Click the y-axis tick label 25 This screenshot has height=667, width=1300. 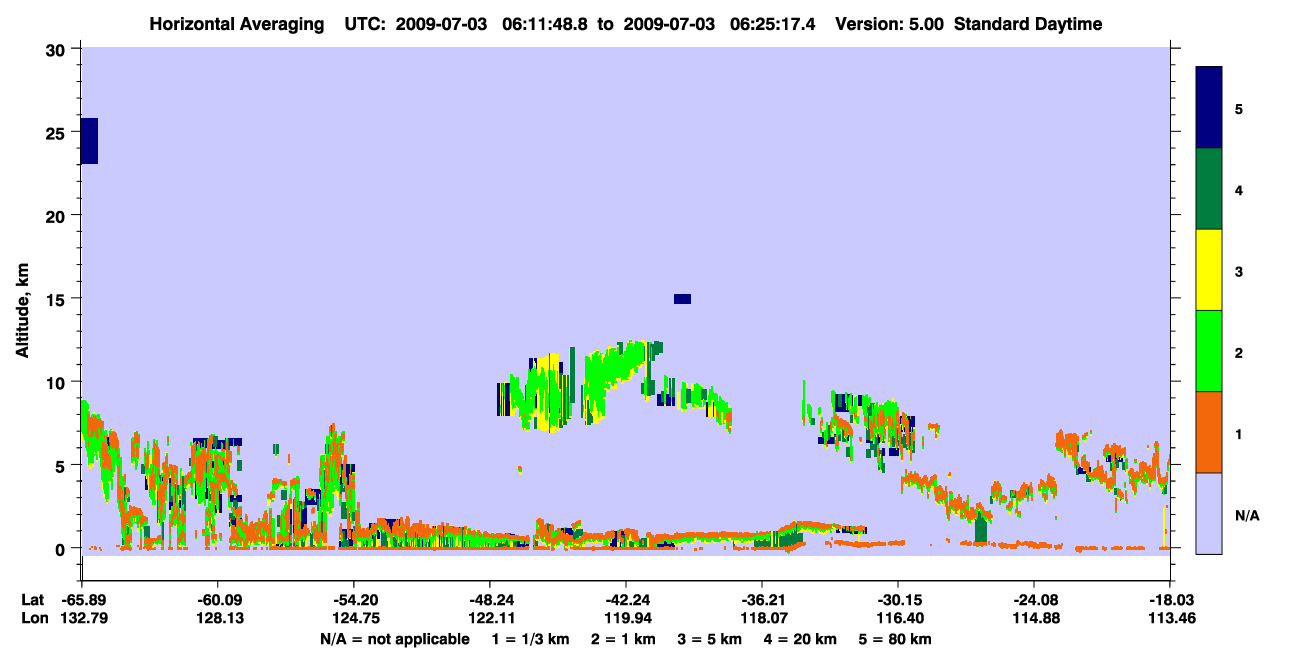click(x=57, y=133)
